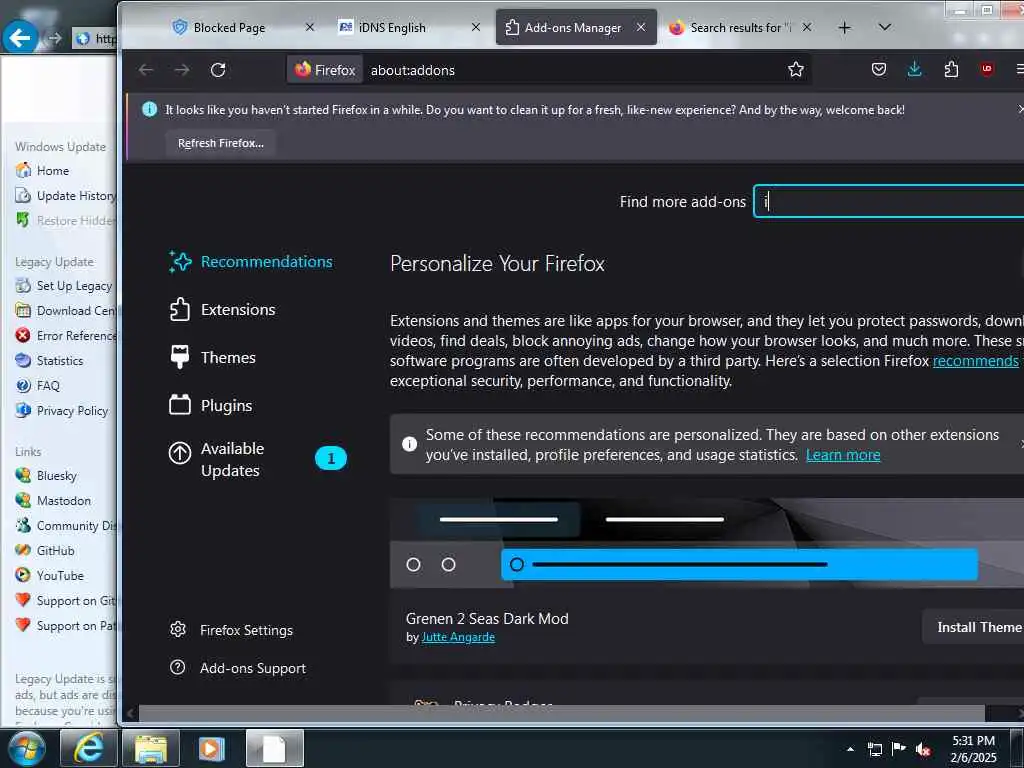Follow the recommends link in the description
The image size is (1024, 768).
click(976, 361)
